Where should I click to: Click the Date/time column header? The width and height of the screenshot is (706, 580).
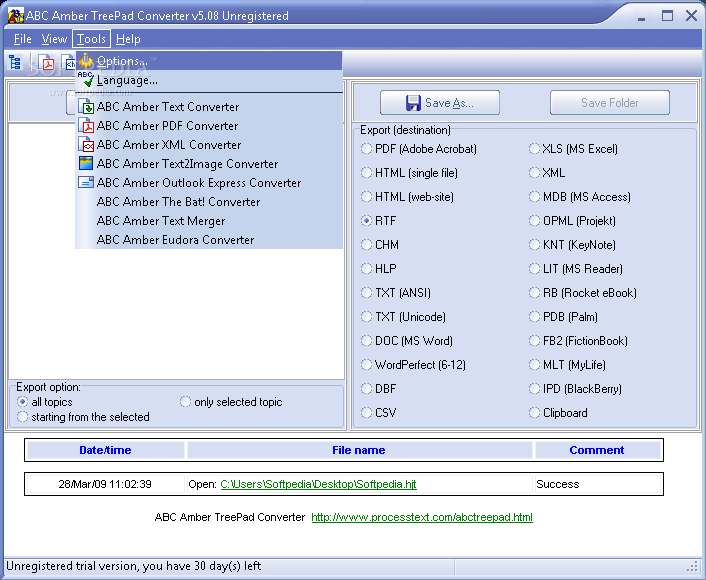(105, 450)
